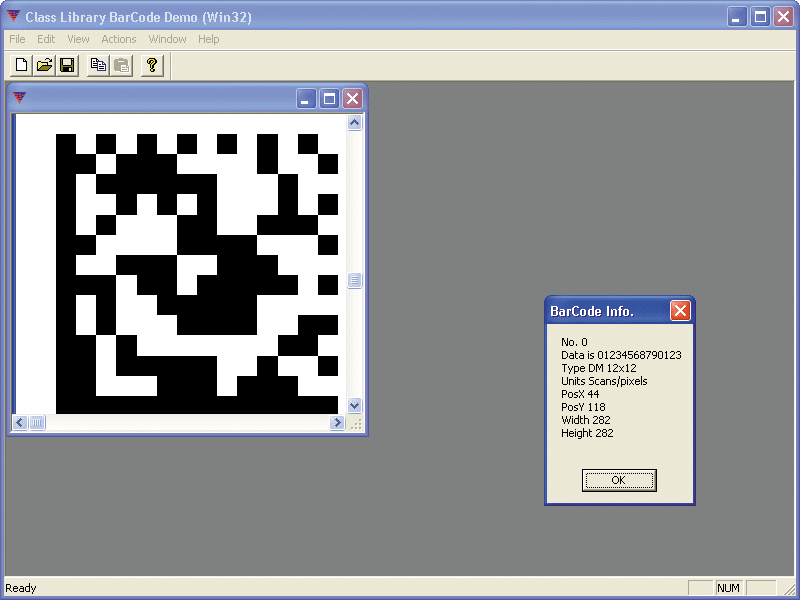The image size is (800, 600).
Task: Open a barcode file
Action: click(x=44, y=64)
